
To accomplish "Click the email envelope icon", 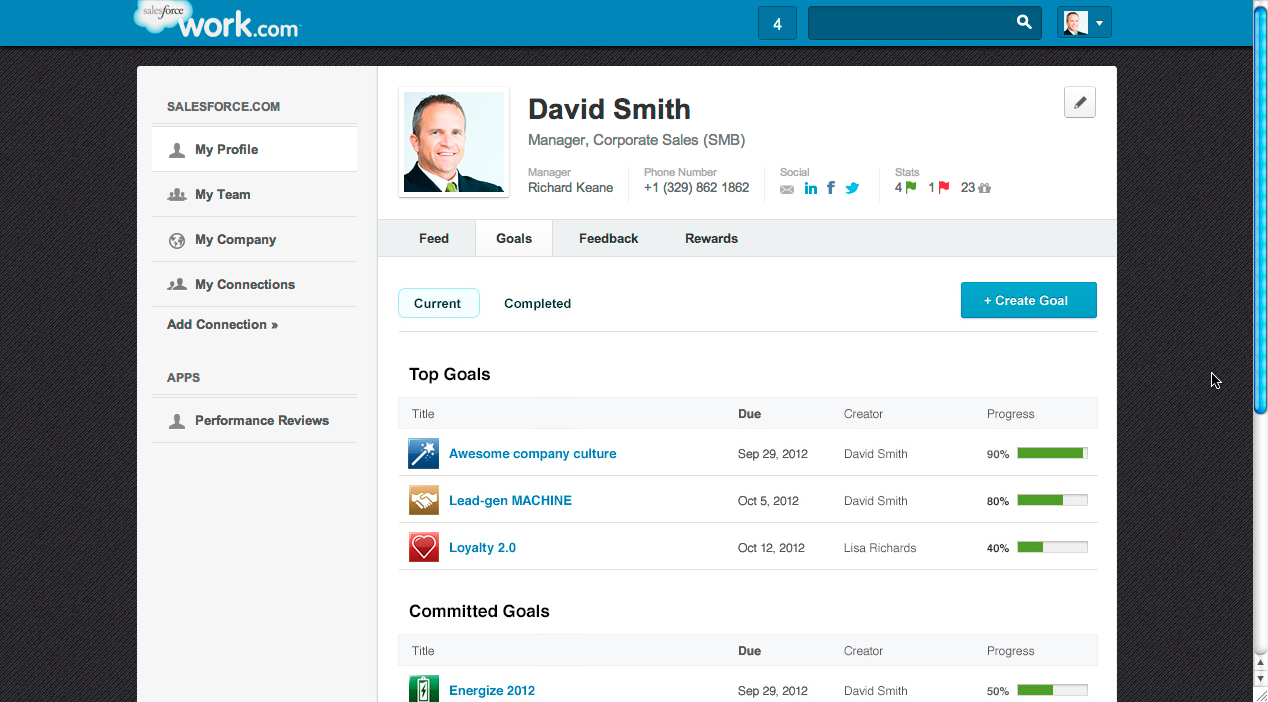I will (x=787, y=188).
